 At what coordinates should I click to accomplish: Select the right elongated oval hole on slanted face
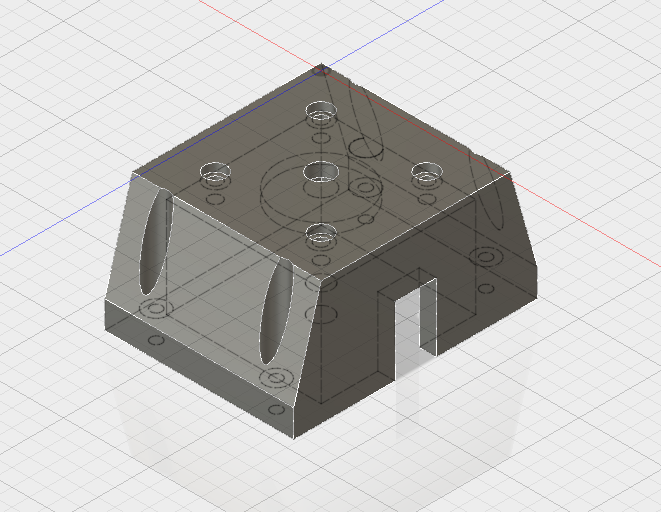[277, 311]
